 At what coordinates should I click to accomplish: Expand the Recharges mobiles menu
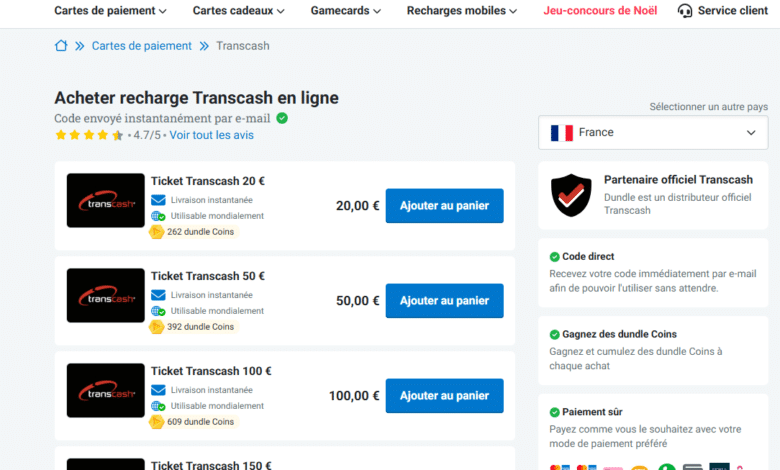pyautogui.click(x=462, y=10)
